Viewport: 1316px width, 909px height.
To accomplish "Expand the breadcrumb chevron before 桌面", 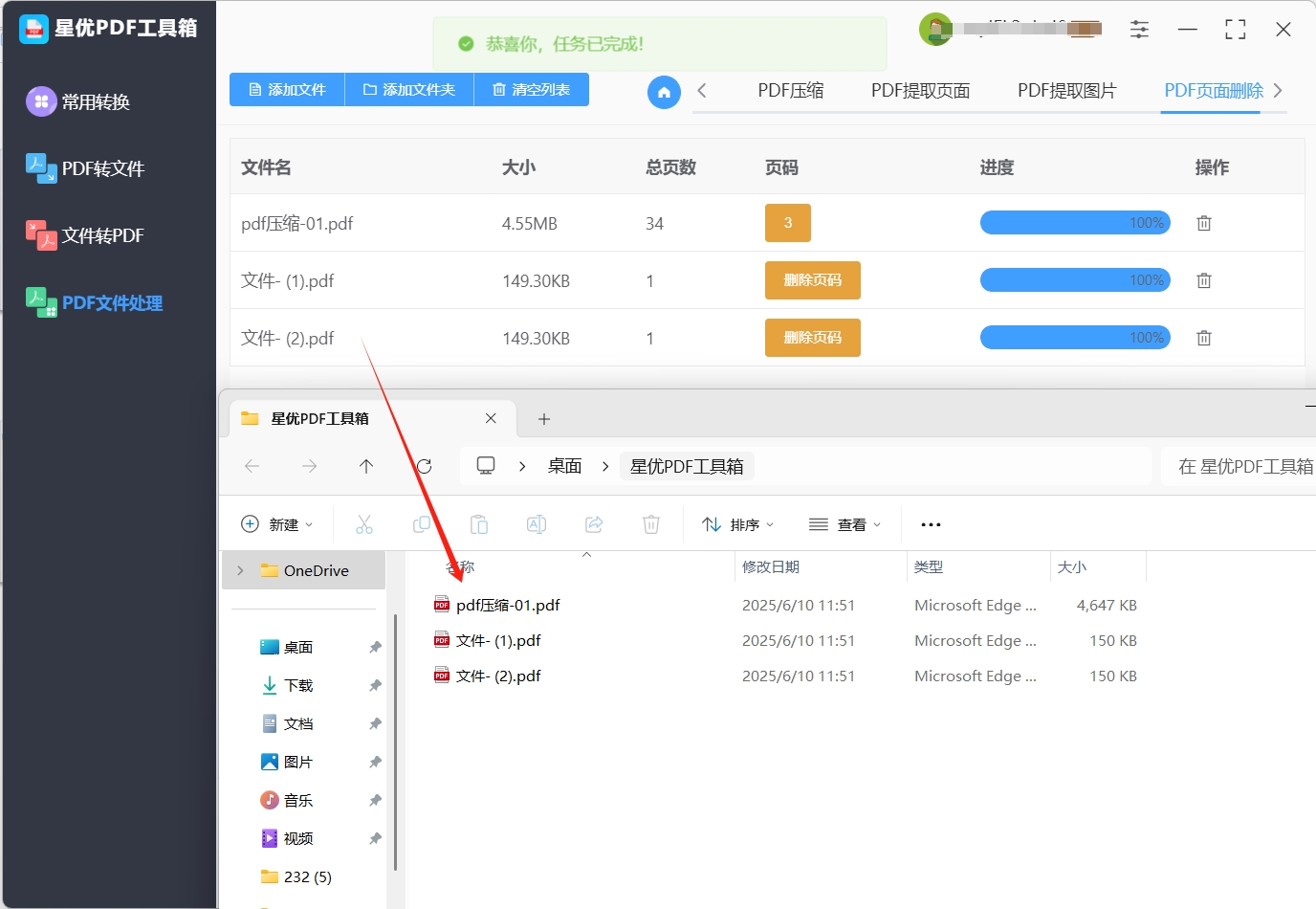I will pyautogui.click(x=522, y=466).
